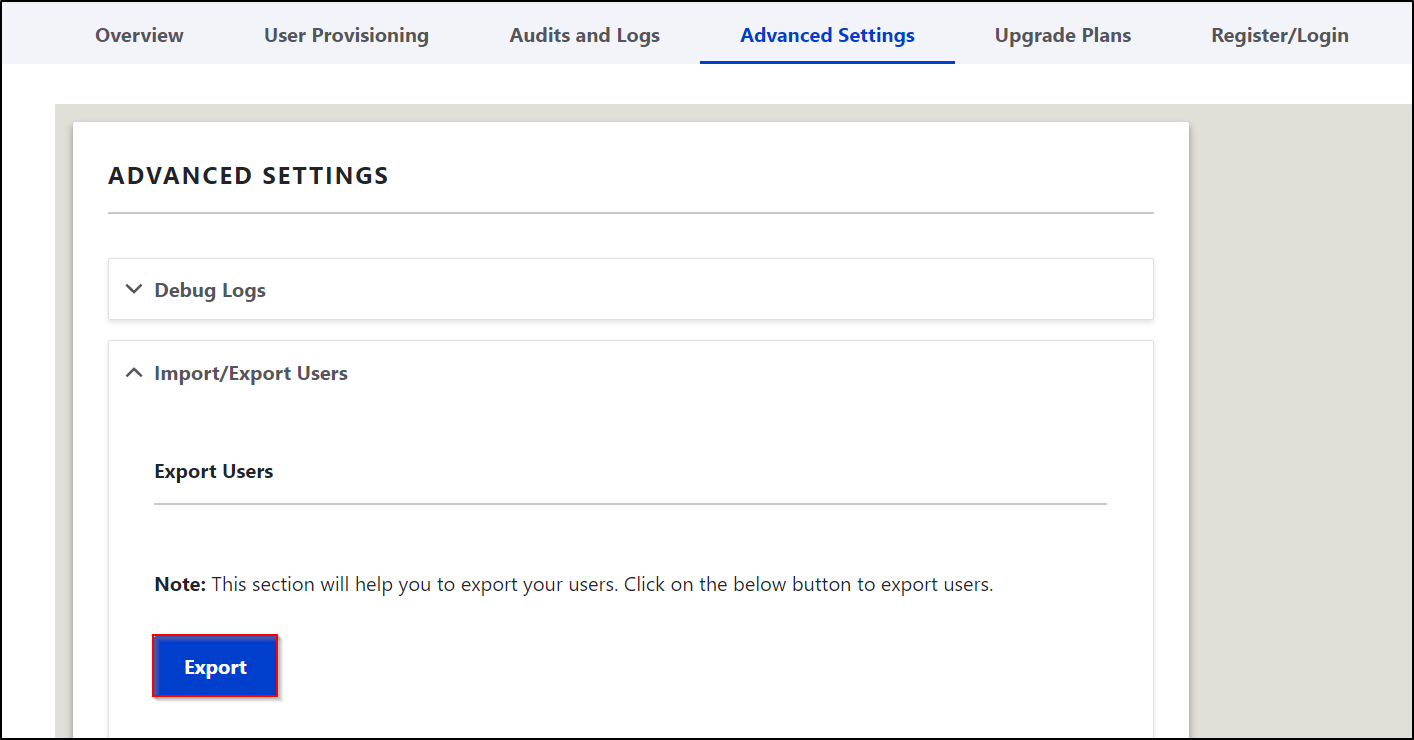Image resolution: width=1414 pixels, height=740 pixels.
Task: Click the Export Users subheading
Action: 214,472
